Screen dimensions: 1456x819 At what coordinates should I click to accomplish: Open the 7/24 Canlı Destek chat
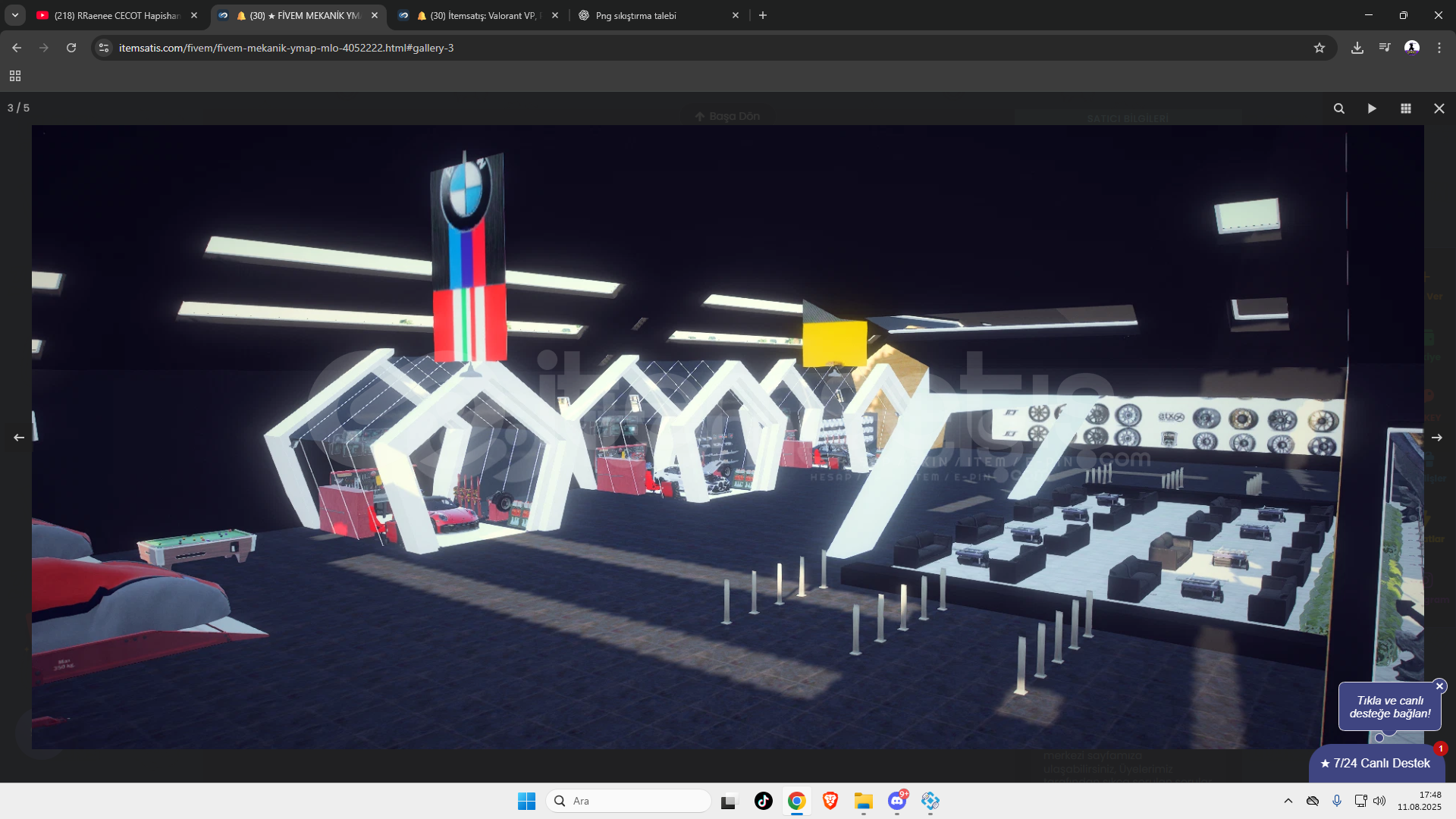(1376, 764)
